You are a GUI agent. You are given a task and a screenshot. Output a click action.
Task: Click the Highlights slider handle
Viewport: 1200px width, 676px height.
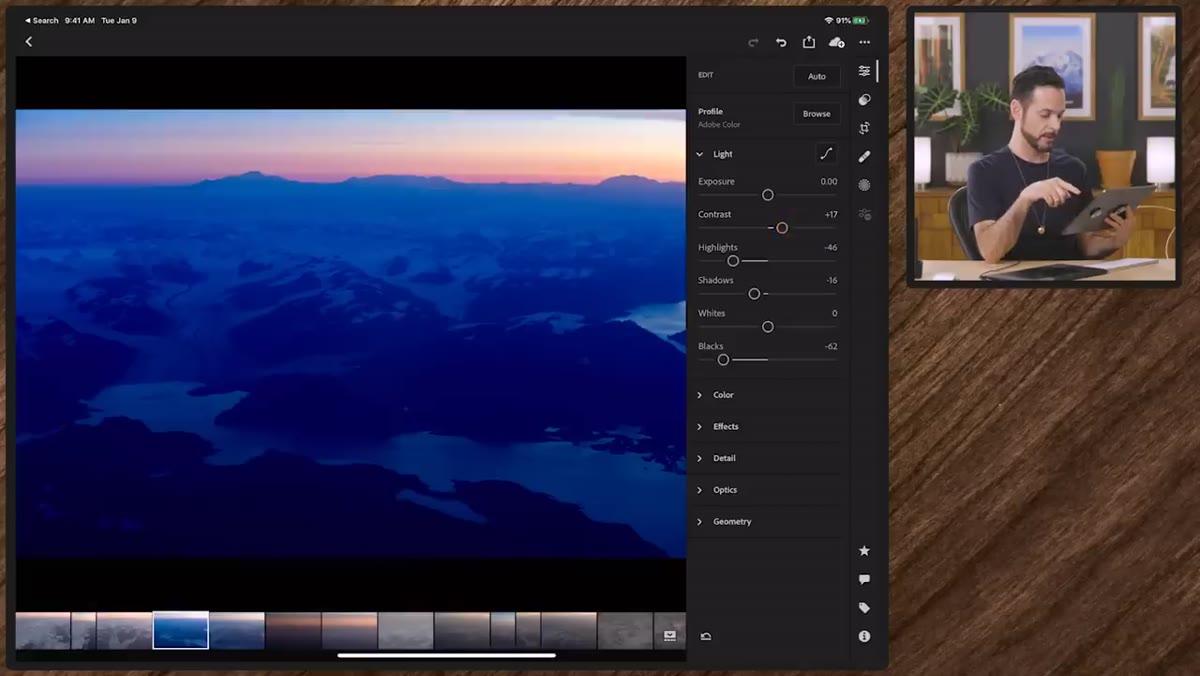[733, 261]
